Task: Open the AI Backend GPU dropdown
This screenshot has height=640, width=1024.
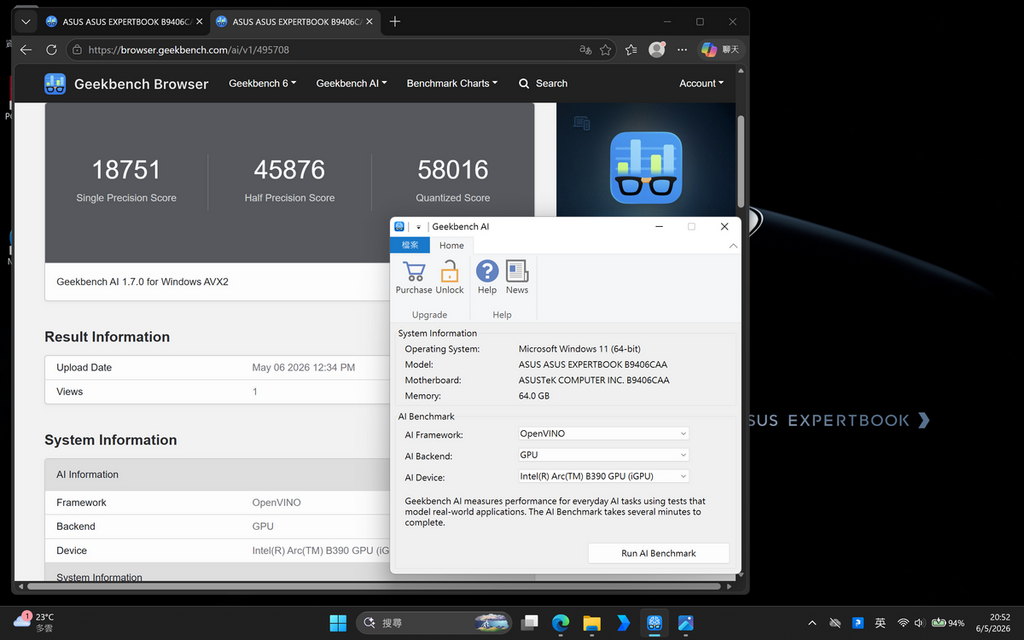Action: tap(603, 455)
